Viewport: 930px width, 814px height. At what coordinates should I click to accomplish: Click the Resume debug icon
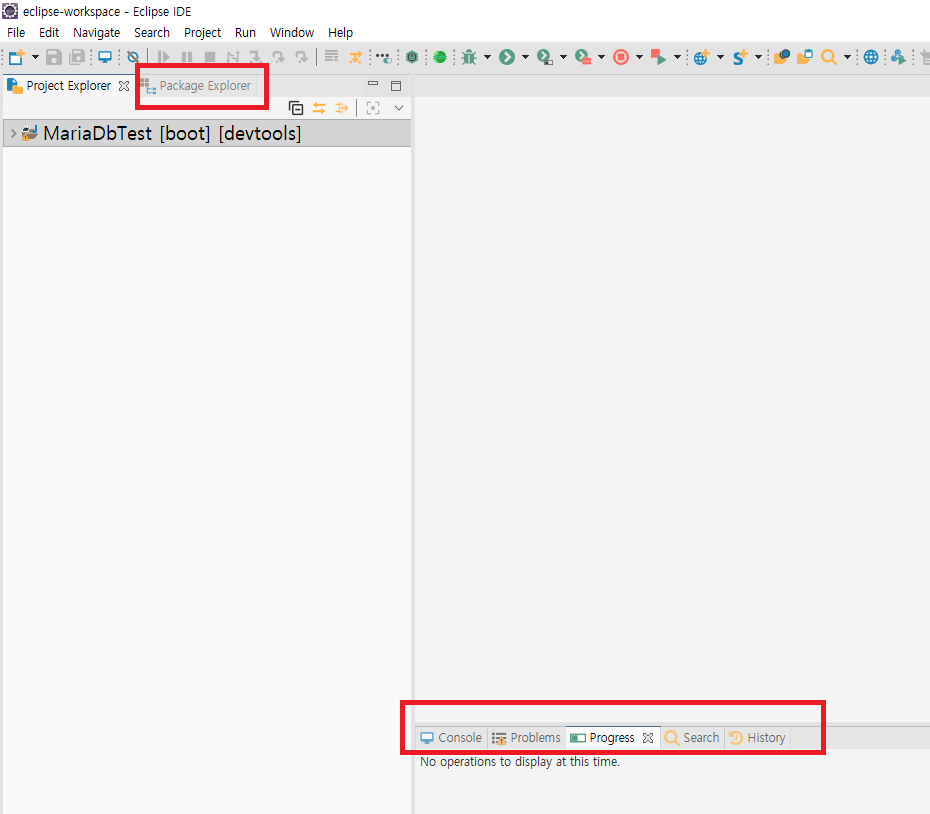pos(164,57)
